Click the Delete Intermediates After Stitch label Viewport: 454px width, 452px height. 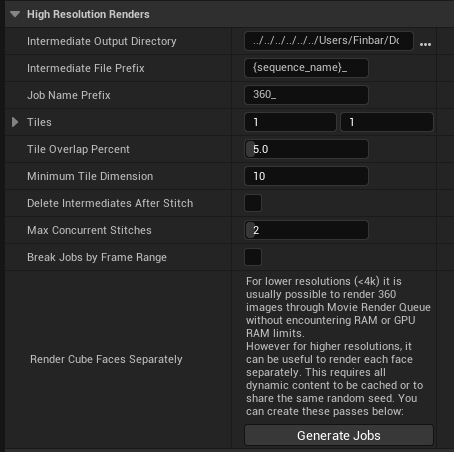click(x=110, y=203)
